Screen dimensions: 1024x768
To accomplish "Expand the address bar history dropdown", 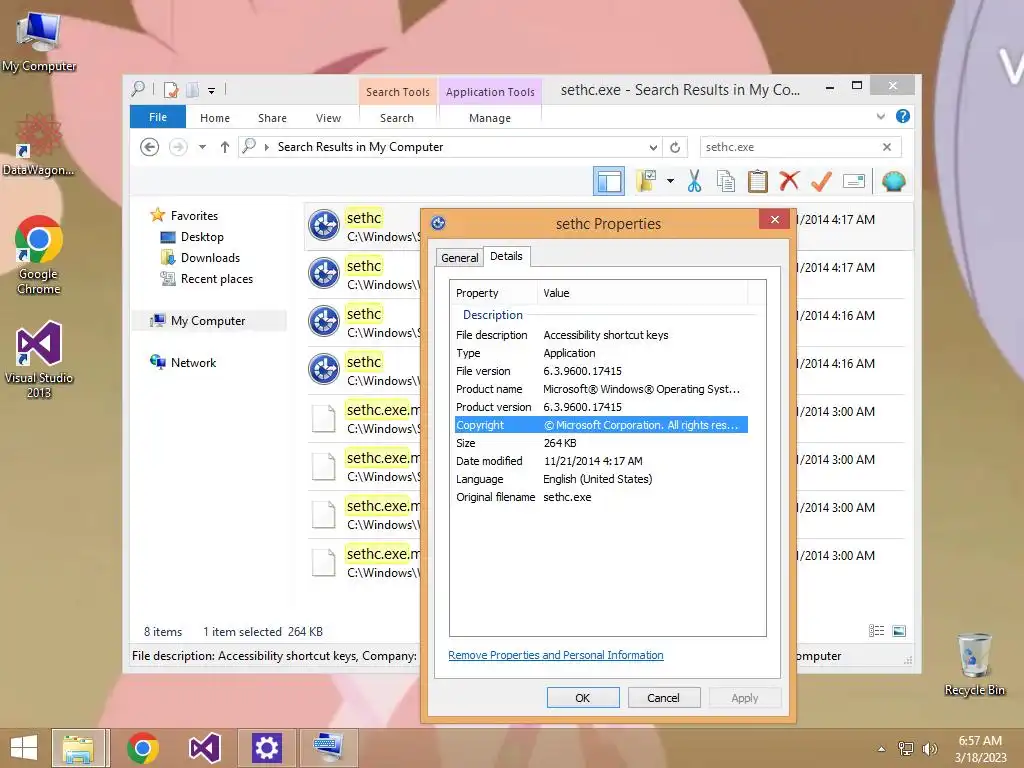I will (653, 148).
